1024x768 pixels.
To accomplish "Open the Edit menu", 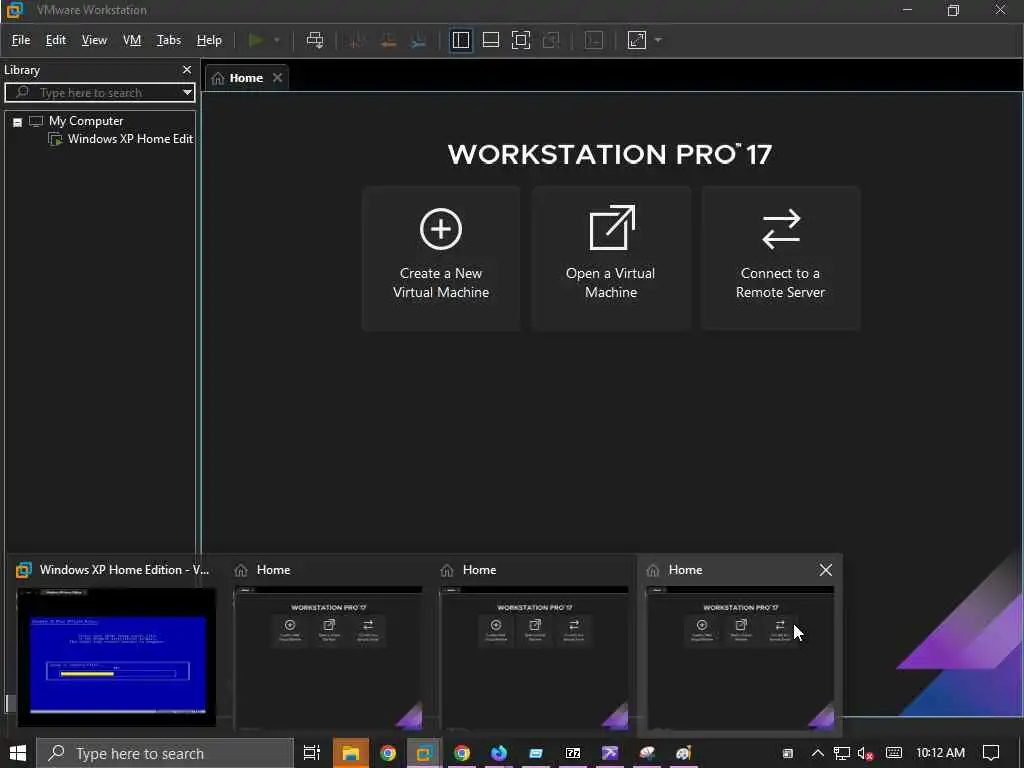I will pos(56,40).
